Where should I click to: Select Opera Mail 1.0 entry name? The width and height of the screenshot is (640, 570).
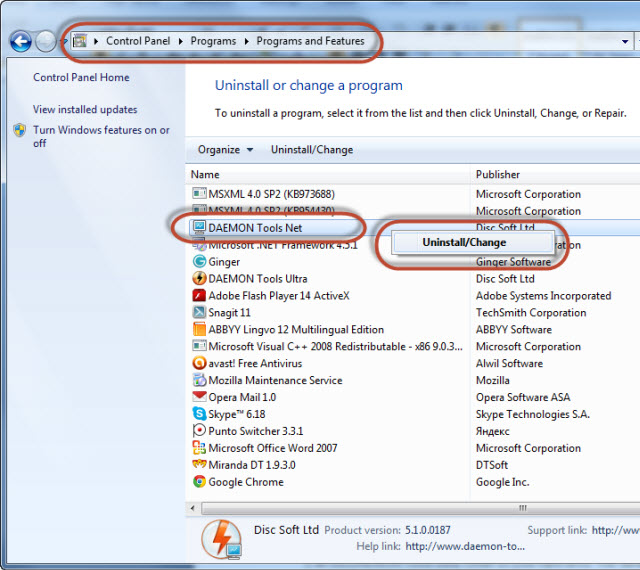click(242, 397)
